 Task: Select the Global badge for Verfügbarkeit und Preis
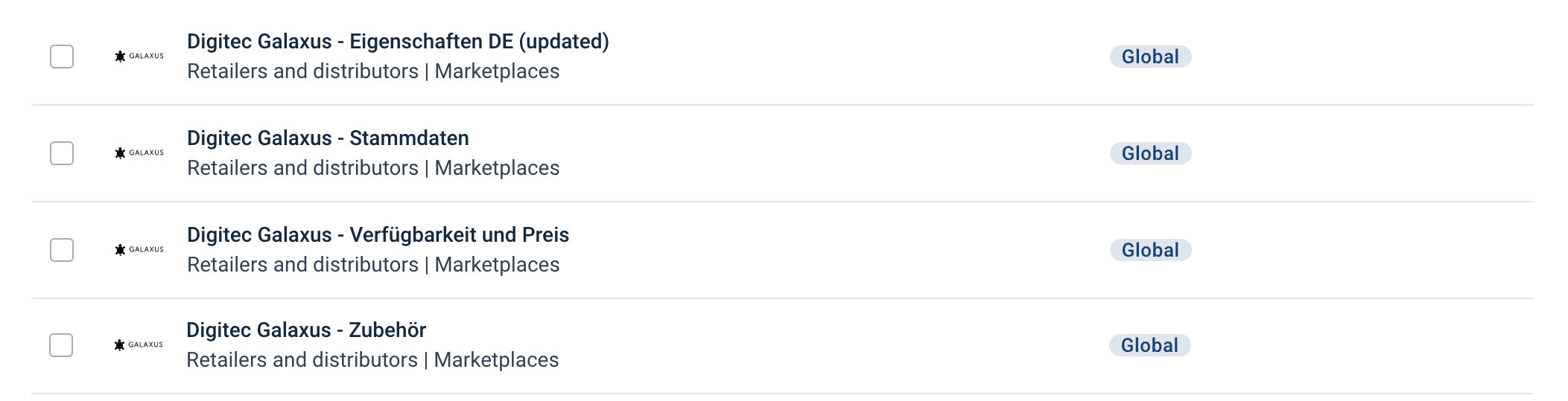tap(1150, 250)
